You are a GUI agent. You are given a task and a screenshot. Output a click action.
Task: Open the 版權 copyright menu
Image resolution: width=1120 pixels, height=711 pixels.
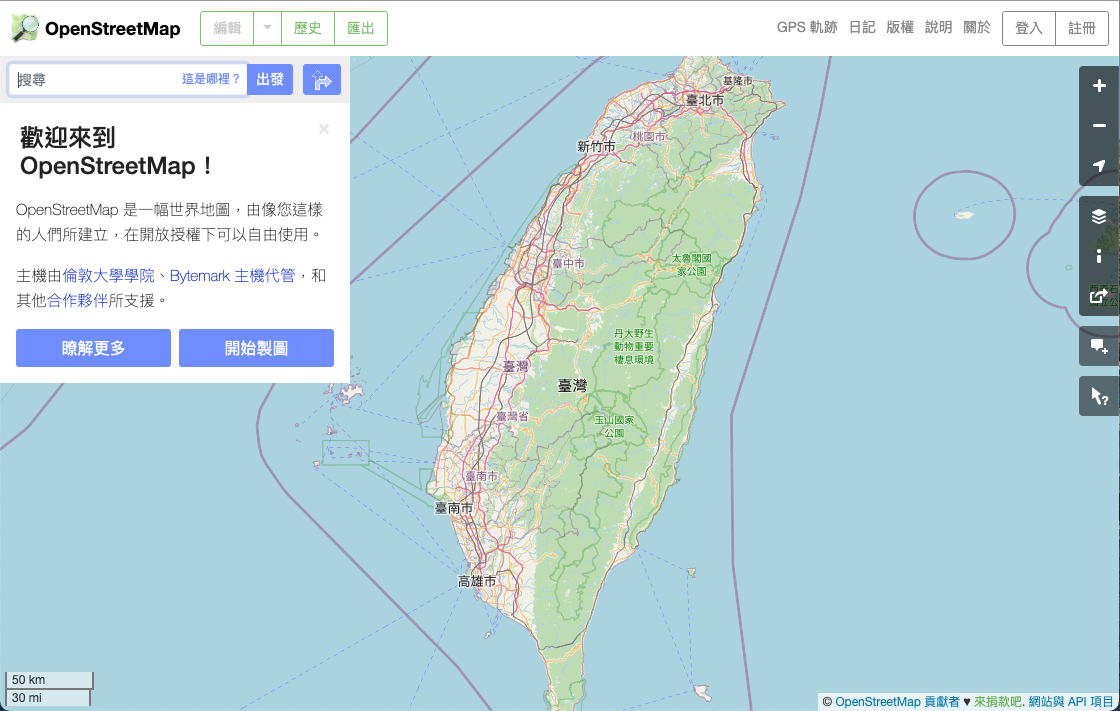tap(900, 27)
